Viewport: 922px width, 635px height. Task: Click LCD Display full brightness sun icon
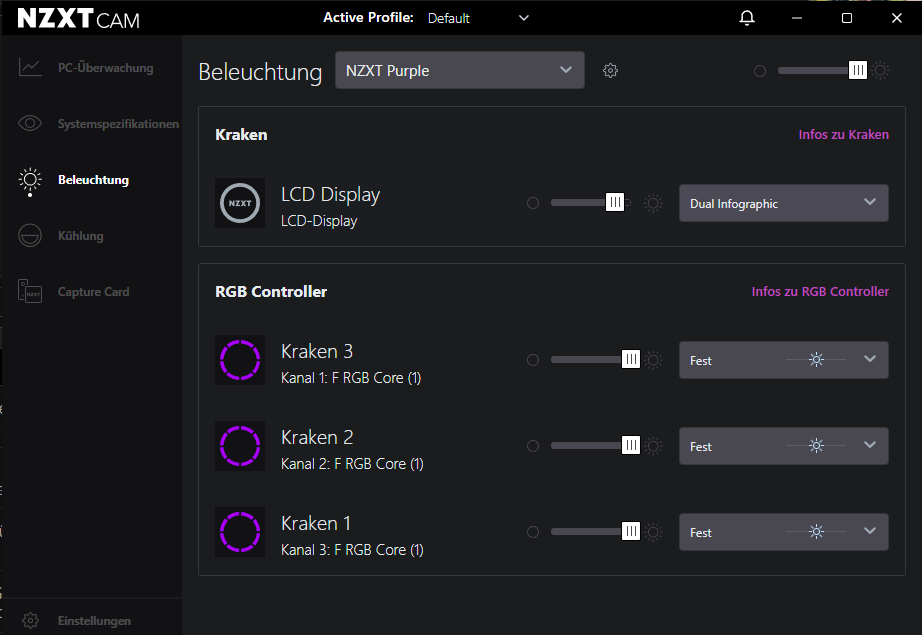pos(653,203)
